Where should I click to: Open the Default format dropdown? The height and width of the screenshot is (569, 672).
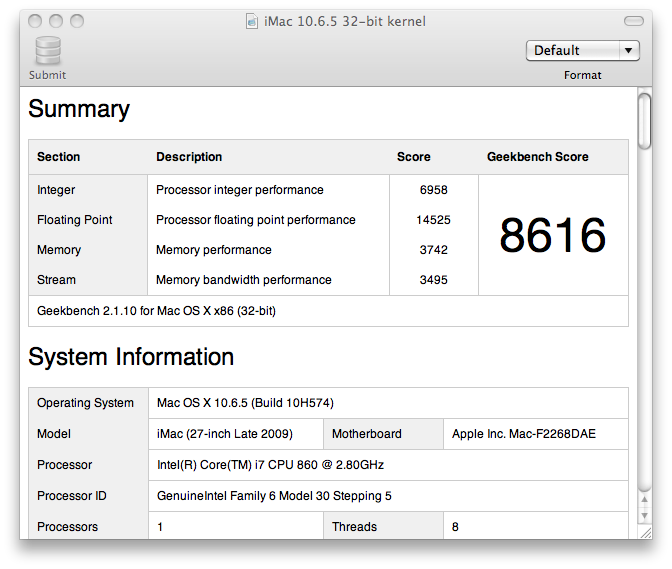point(582,51)
